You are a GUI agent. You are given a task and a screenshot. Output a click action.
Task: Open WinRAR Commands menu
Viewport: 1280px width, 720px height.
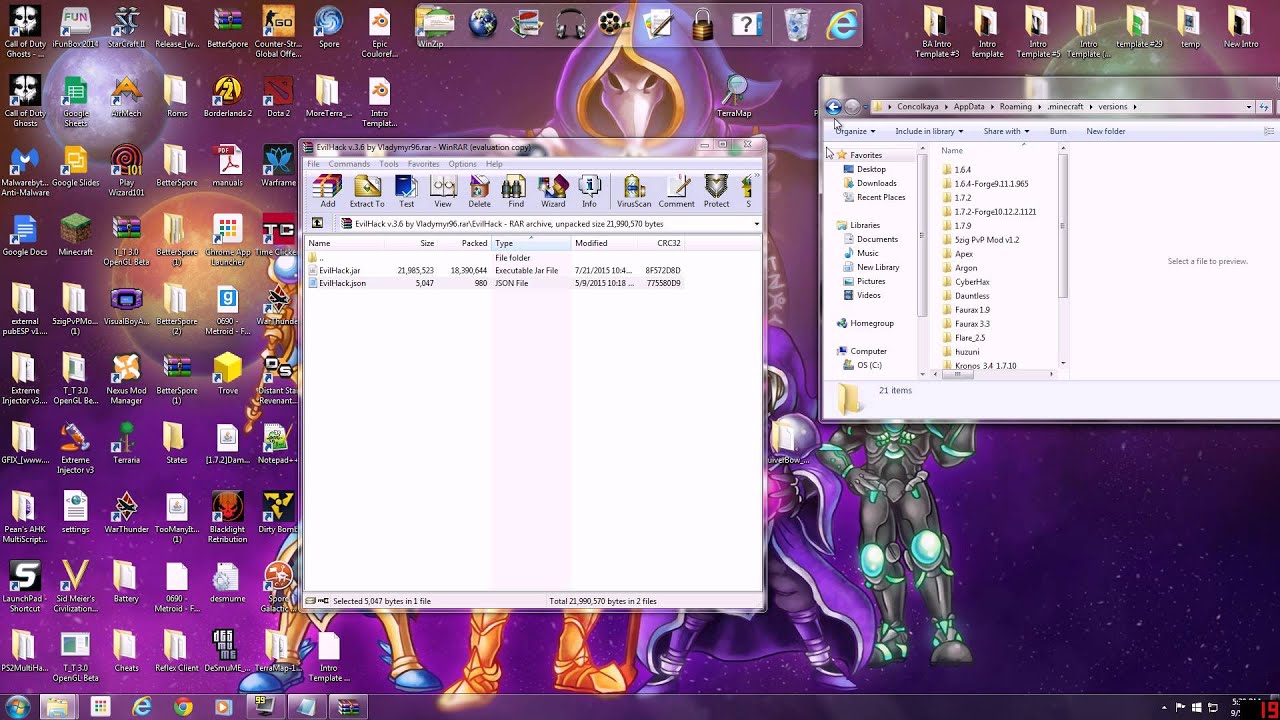tap(349, 164)
